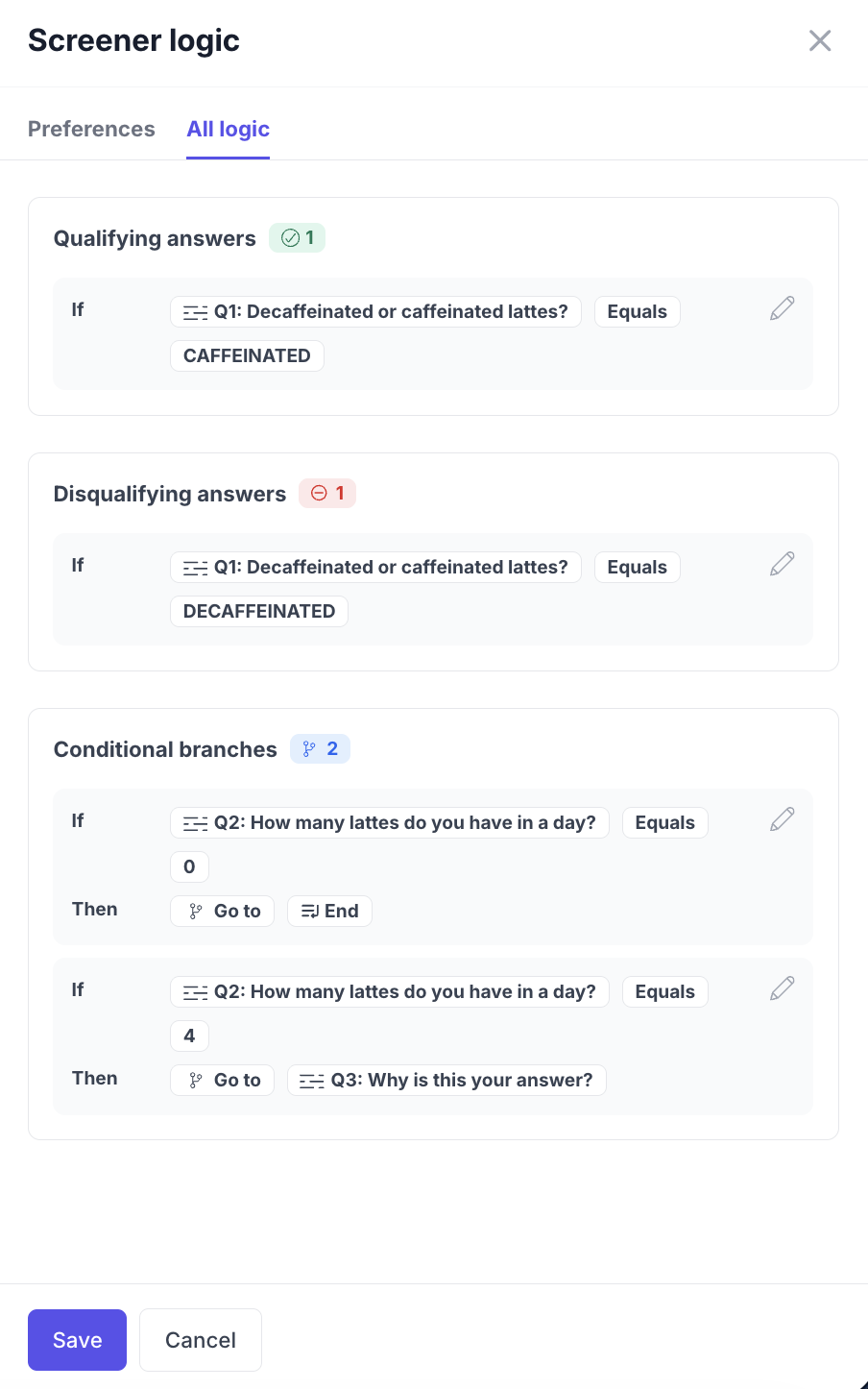Switch to the Preferences tab
Image resolution: width=868 pixels, height=1389 pixels.
point(91,129)
